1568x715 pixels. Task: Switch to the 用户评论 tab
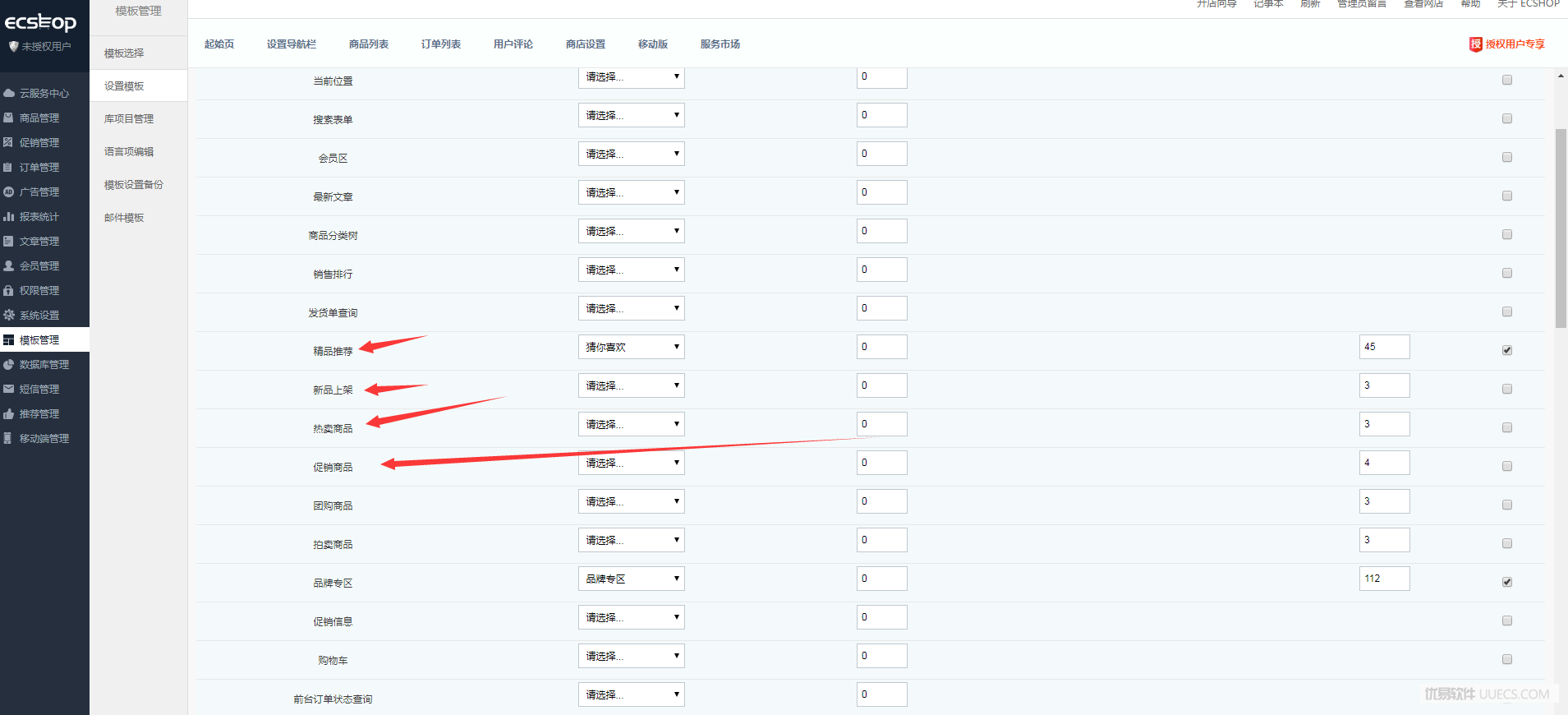[513, 44]
